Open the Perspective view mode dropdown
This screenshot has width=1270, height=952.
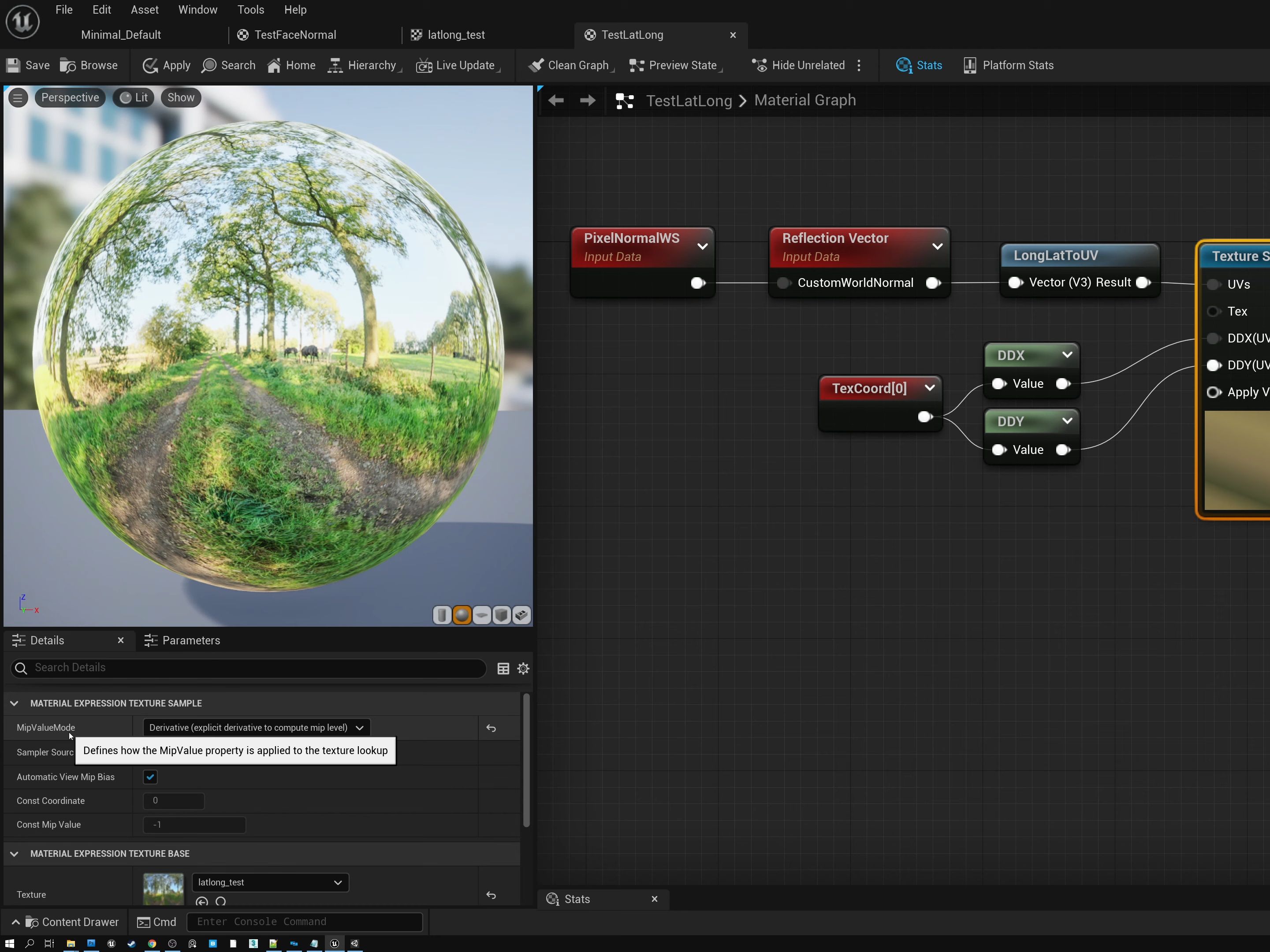[x=70, y=98]
